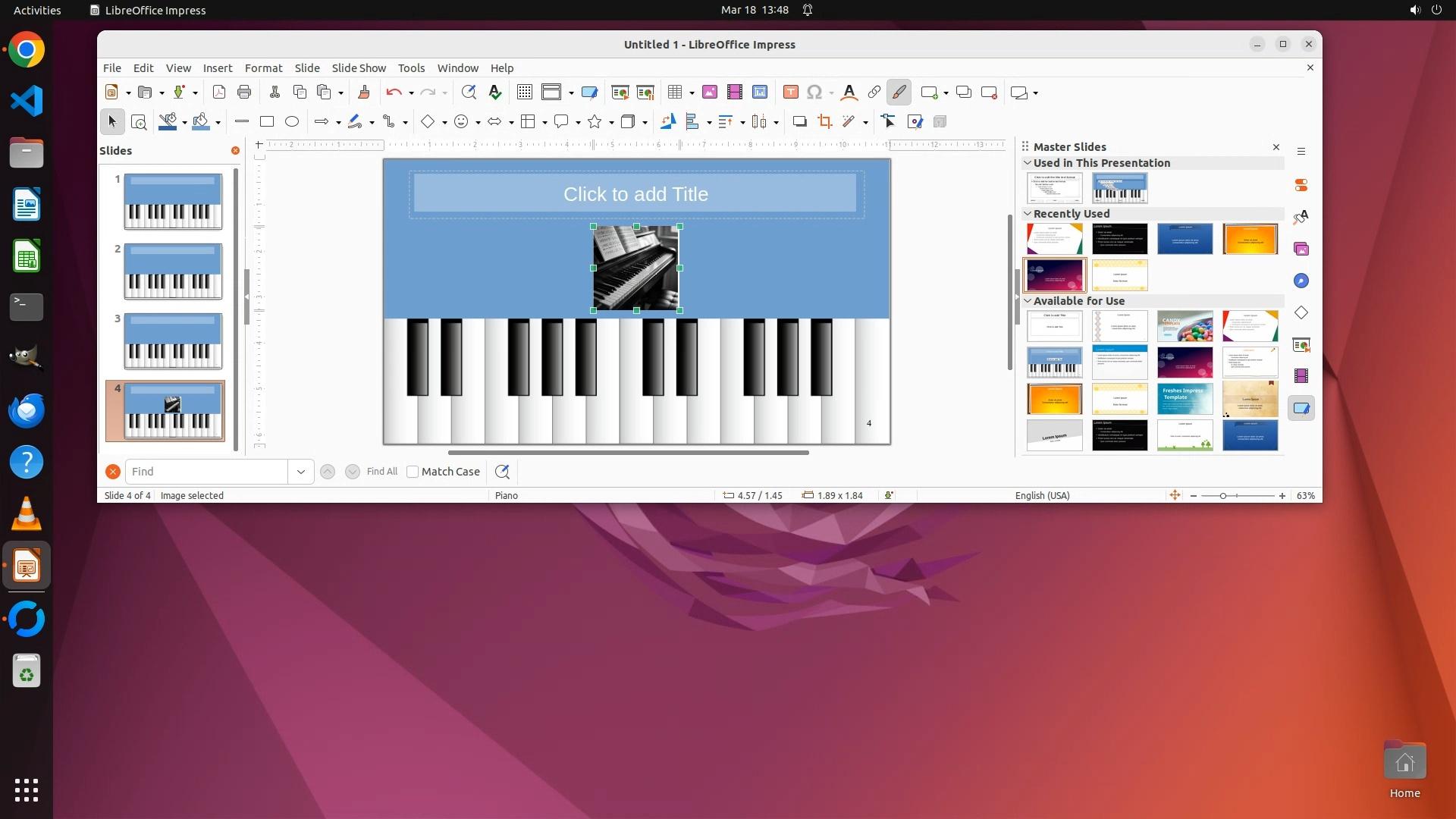Click the Print toolbar icon

244,93
